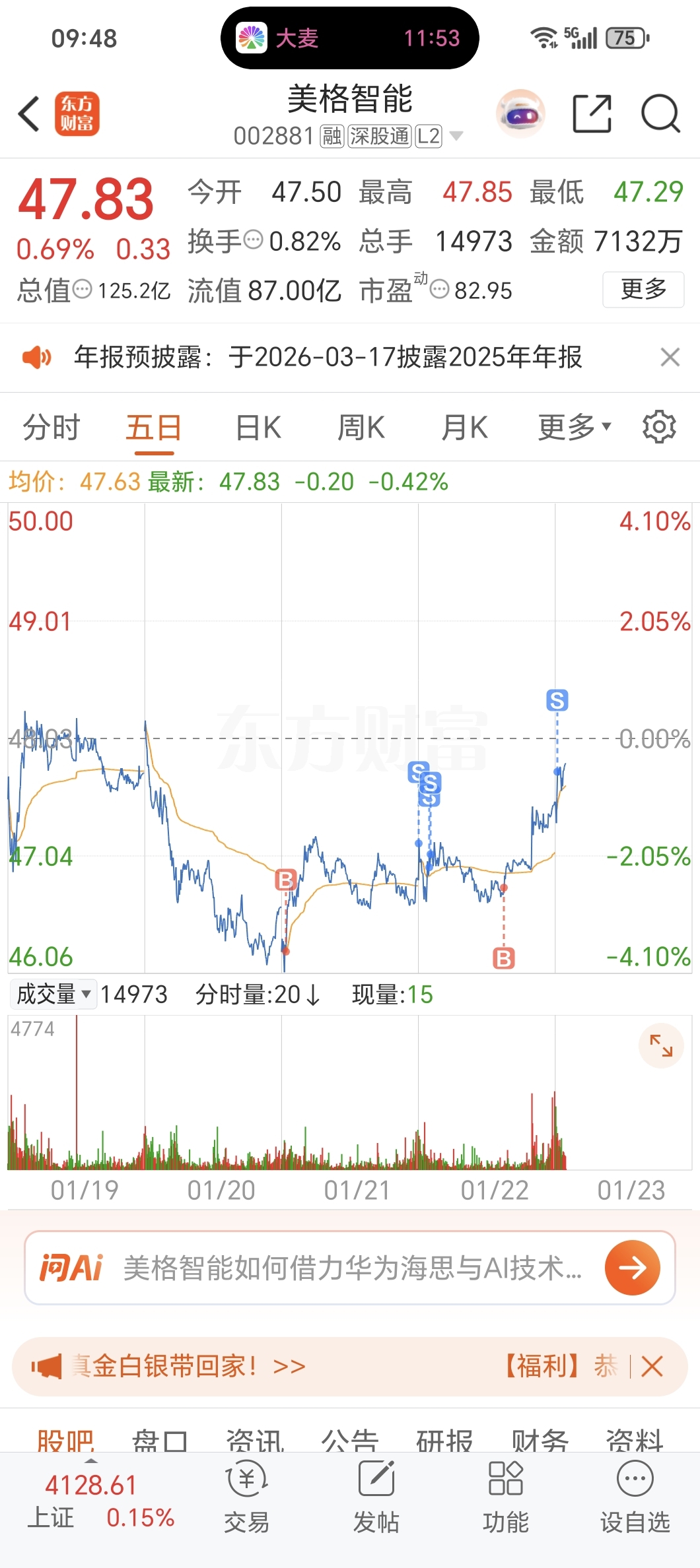Tap the 更多 button beside 市盈
This screenshot has height=1568, width=700.
coord(643,290)
